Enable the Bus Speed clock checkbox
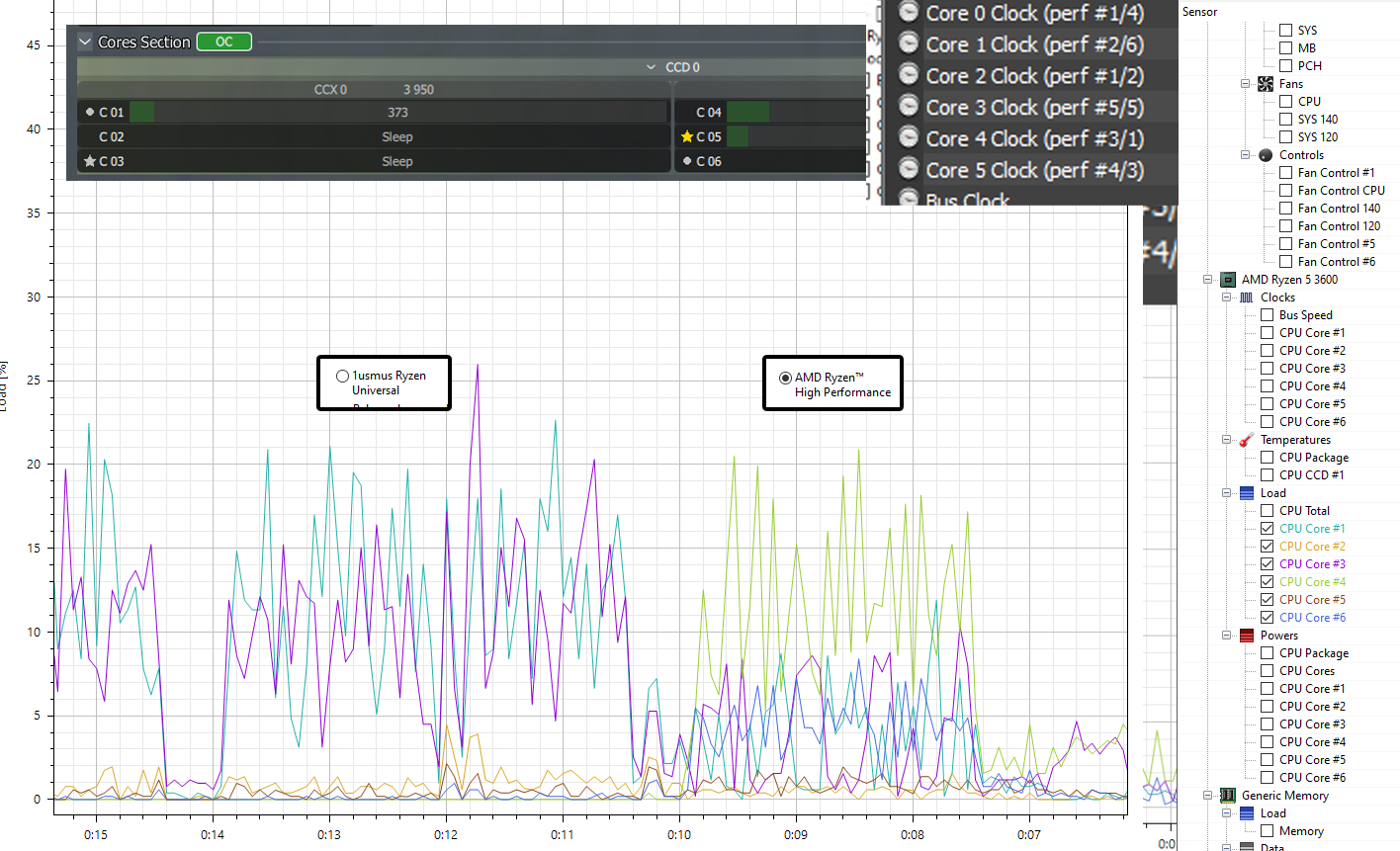This screenshot has width=1400, height=851. [x=1268, y=315]
